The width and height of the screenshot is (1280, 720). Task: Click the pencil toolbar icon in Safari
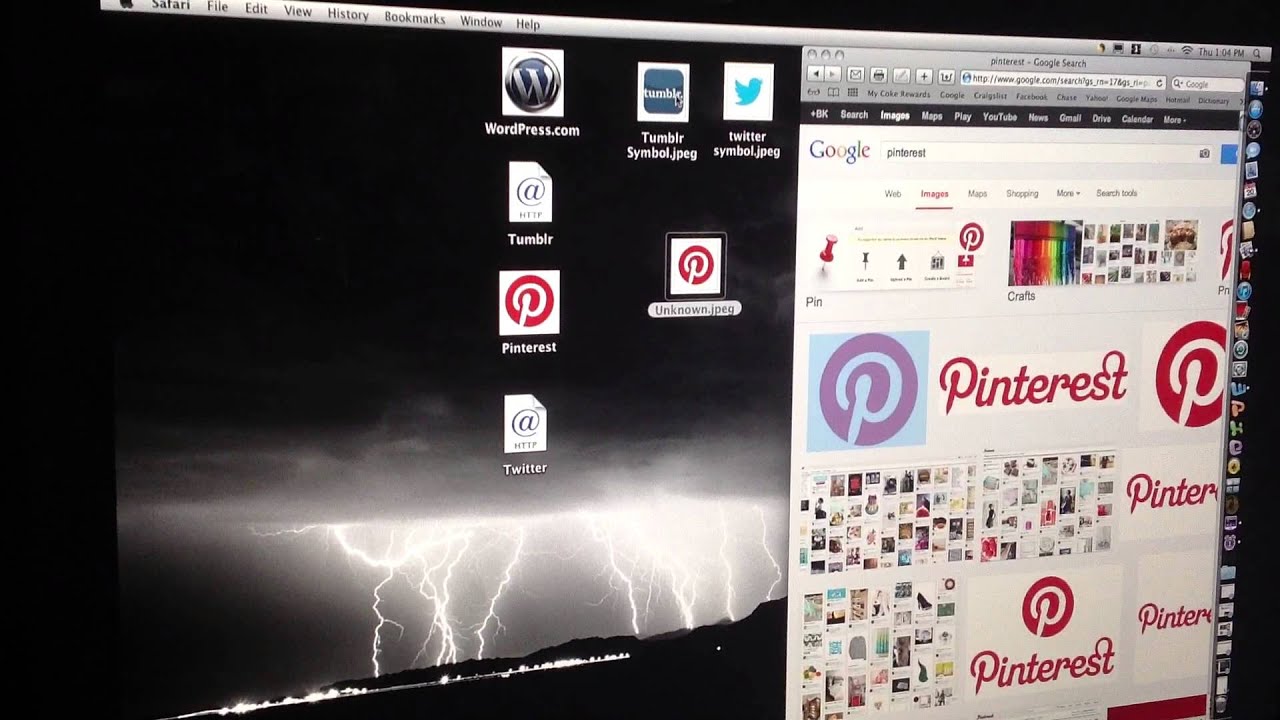click(x=902, y=76)
